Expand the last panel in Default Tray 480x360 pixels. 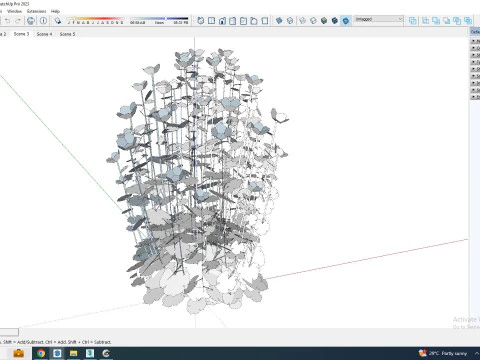pos(475,97)
